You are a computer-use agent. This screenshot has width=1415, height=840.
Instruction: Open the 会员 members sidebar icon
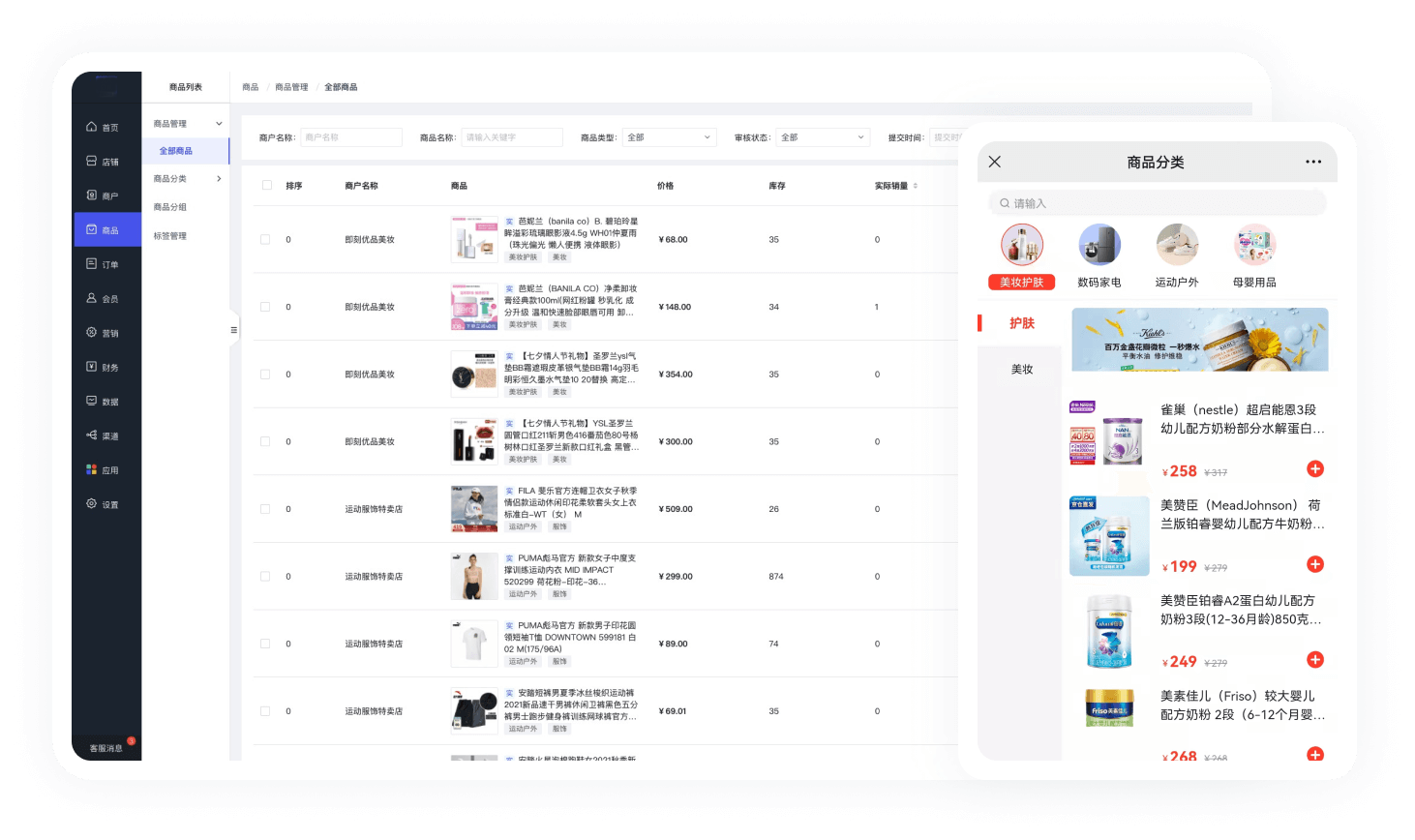point(92,299)
